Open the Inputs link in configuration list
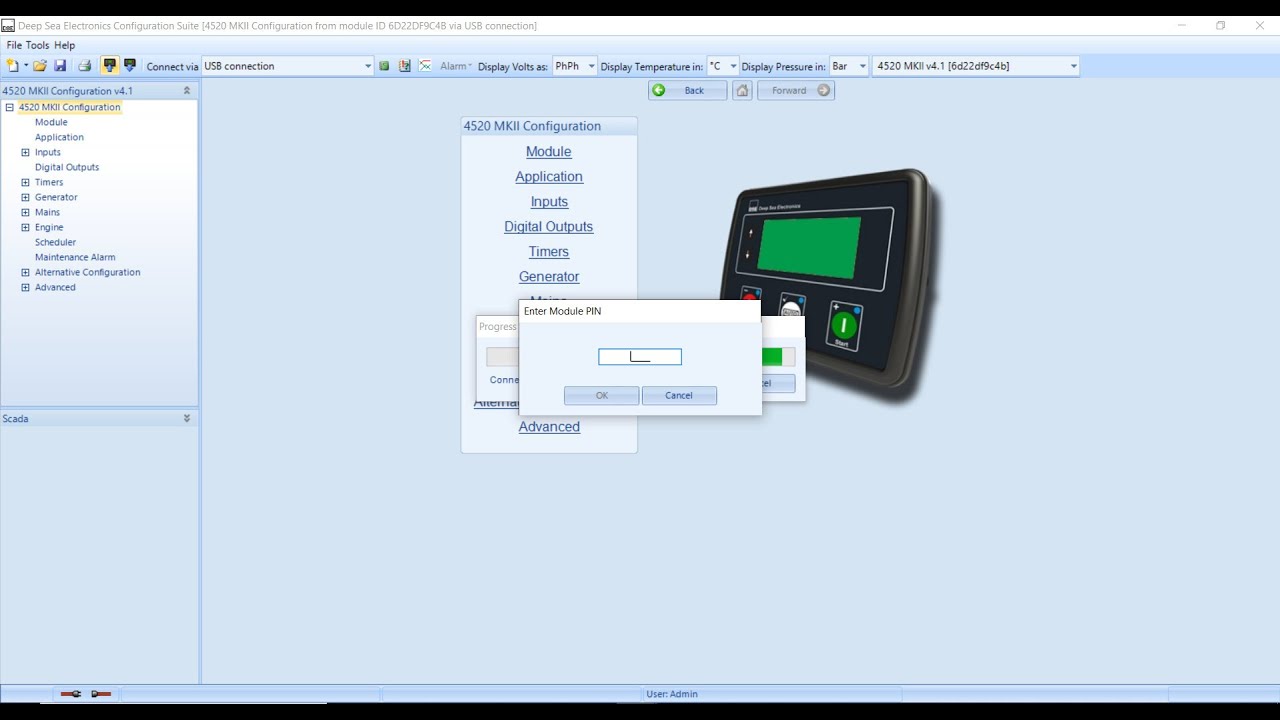 pyautogui.click(x=549, y=202)
